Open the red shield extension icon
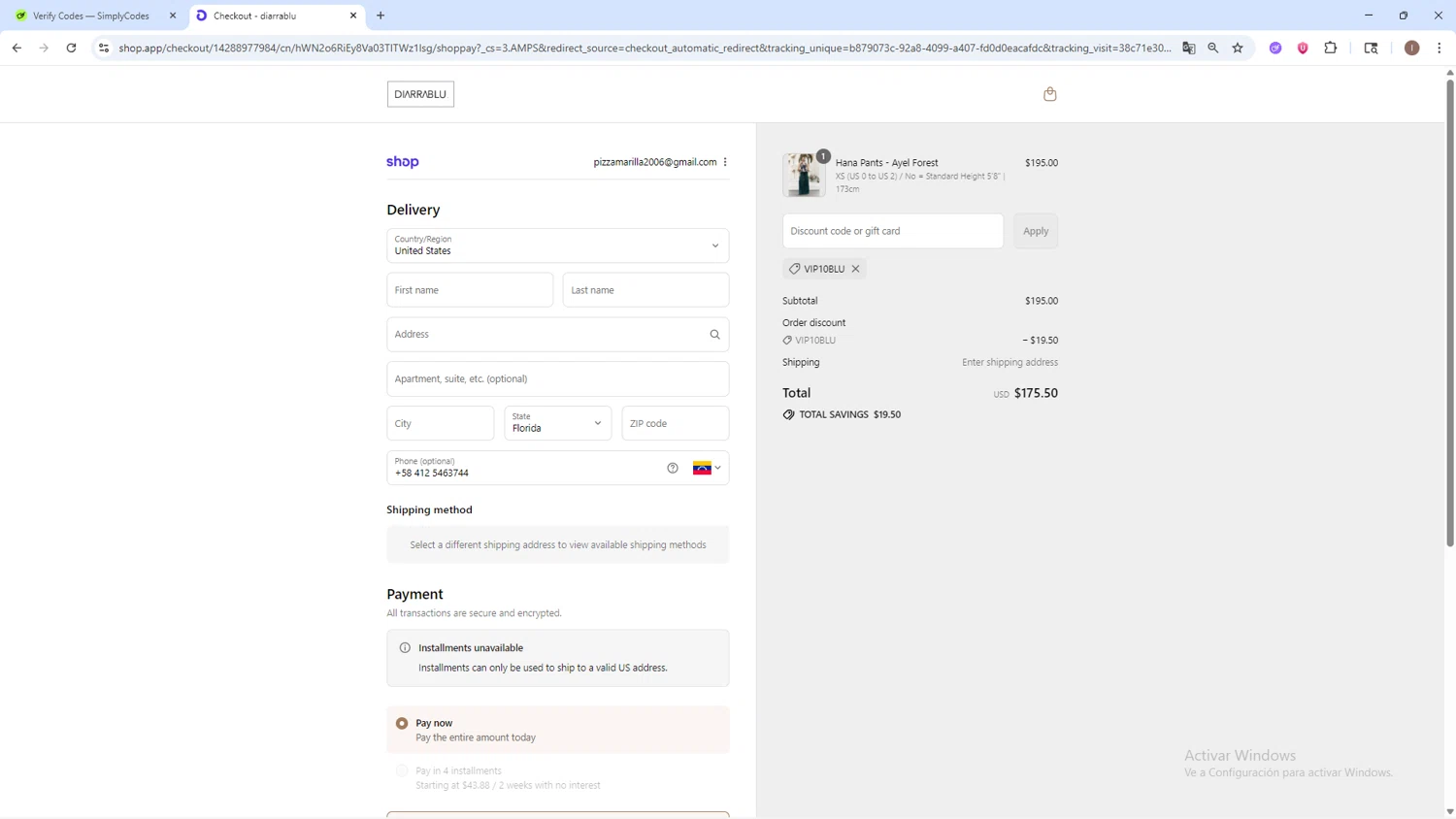 pyautogui.click(x=1303, y=48)
